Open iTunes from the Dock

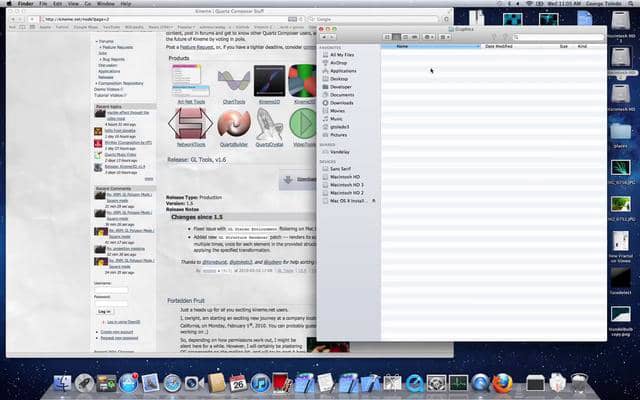[x=260, y=383]
